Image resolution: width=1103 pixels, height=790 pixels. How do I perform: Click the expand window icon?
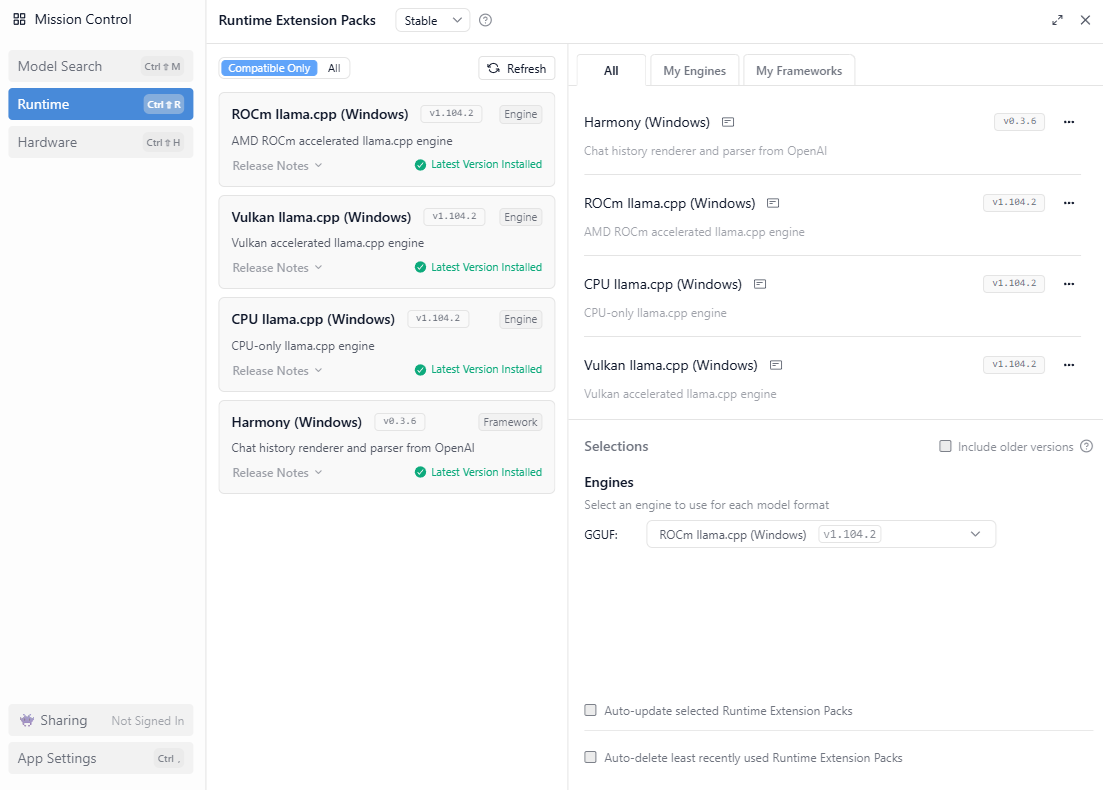[1057, 20]
